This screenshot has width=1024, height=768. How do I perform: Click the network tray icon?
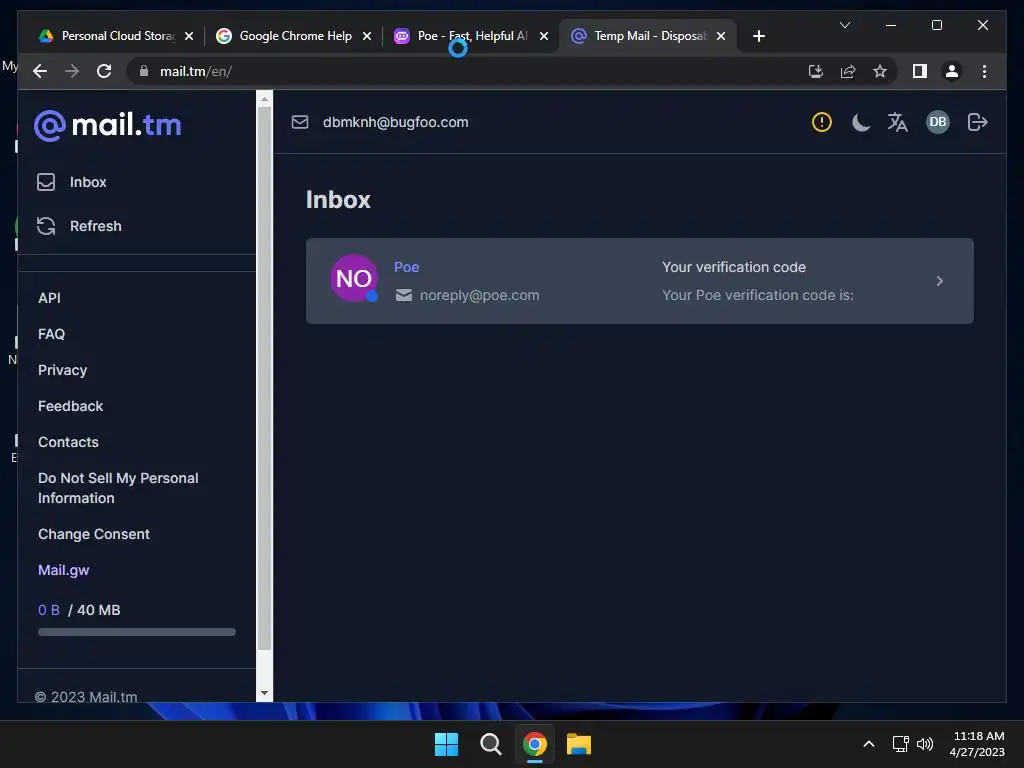(x=901, y=744)
